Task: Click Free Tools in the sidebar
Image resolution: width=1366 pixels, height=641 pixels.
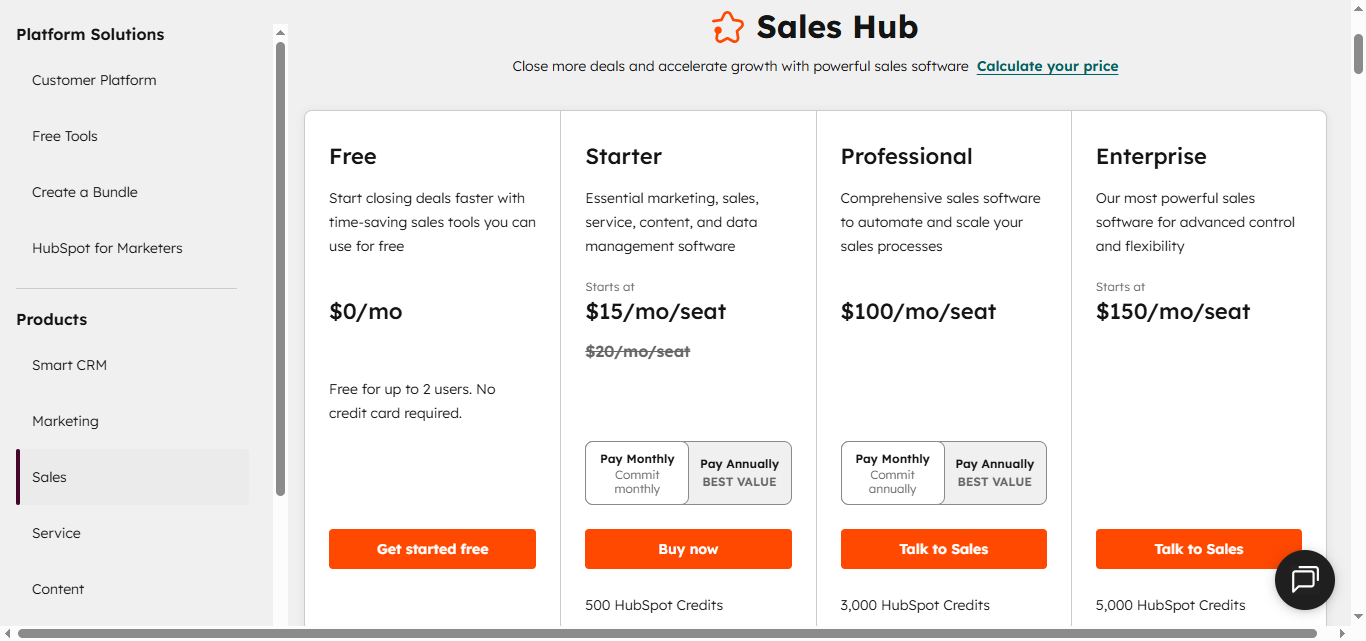Action: 64,136
